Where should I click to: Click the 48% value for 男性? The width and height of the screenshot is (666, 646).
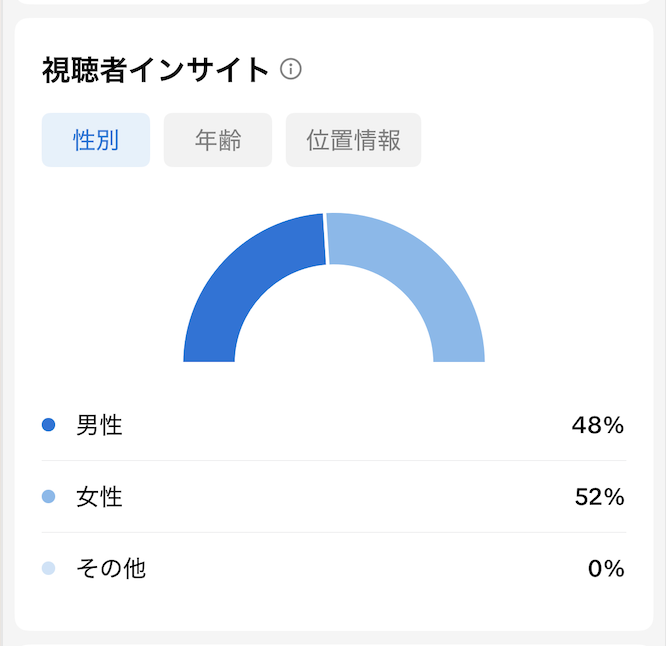point(598,425)
